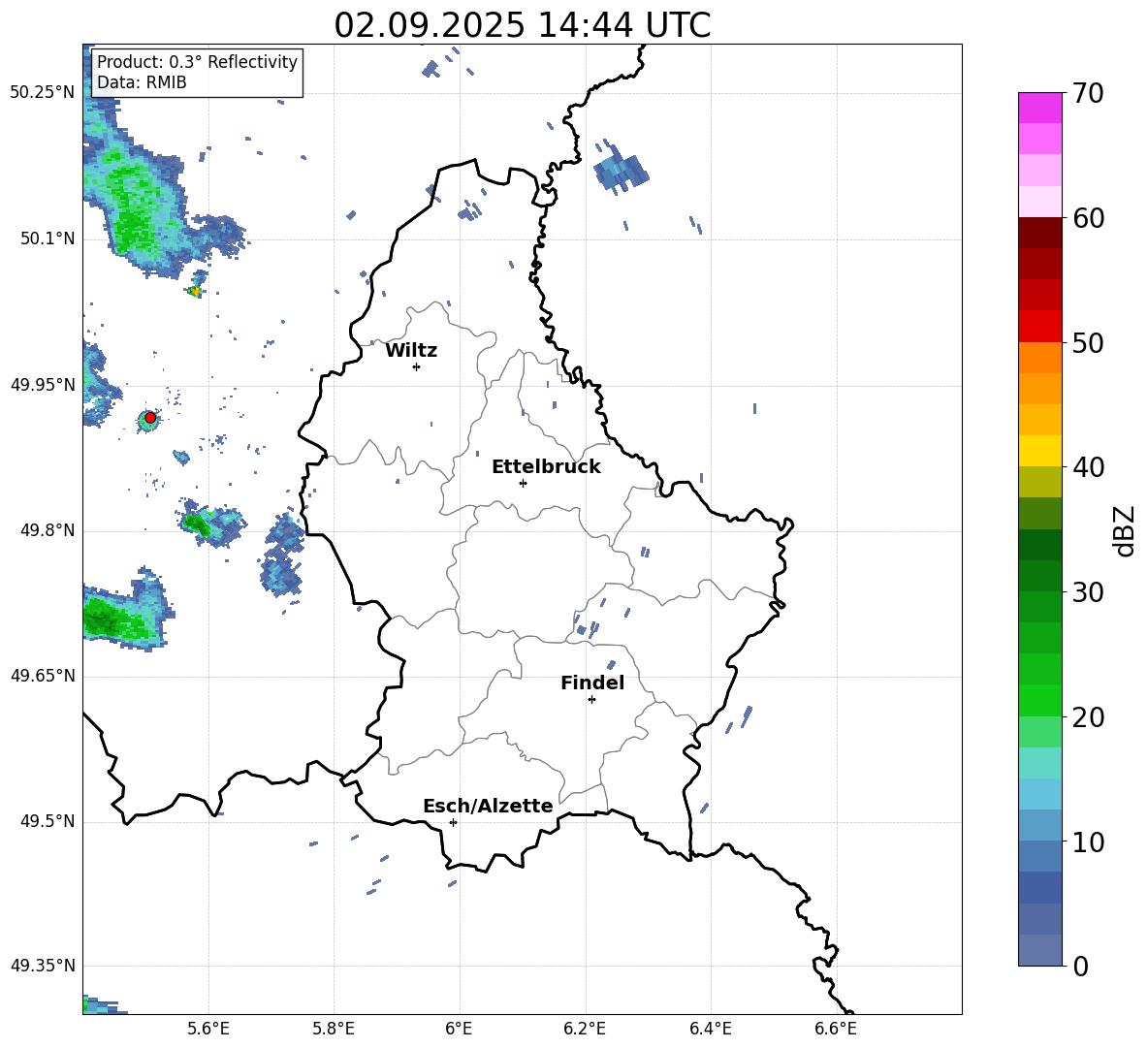Click the magenta colorbar segment just below 70
This screenshot has height=1048, width=1148.
point(1039,109)
